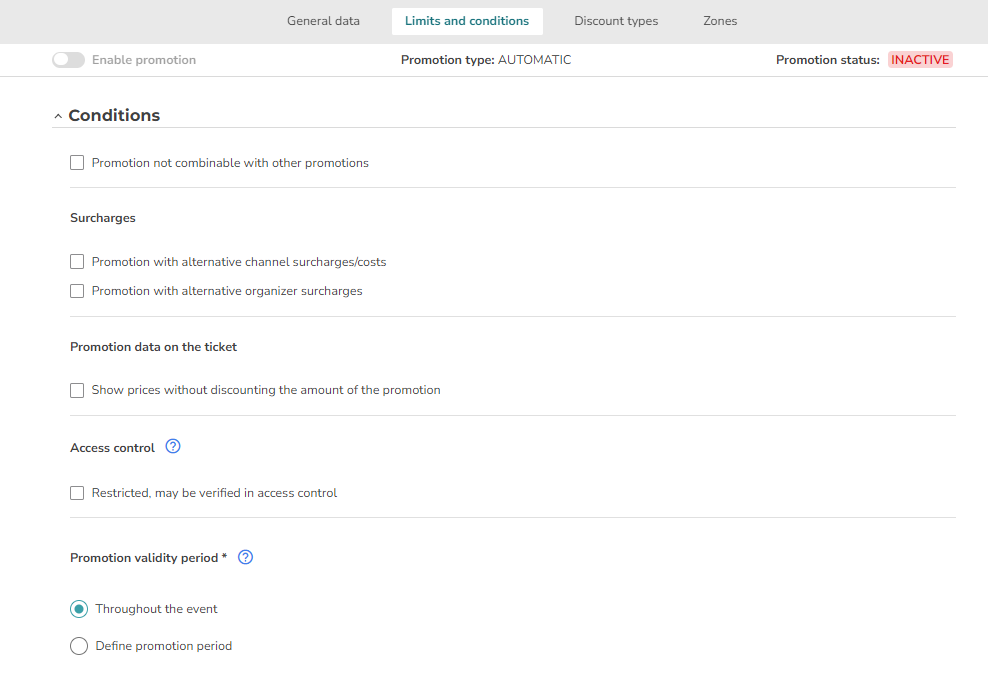Click Limits and conditions tab
This screenshot has height=687, width=988.
tap(467, 21)
